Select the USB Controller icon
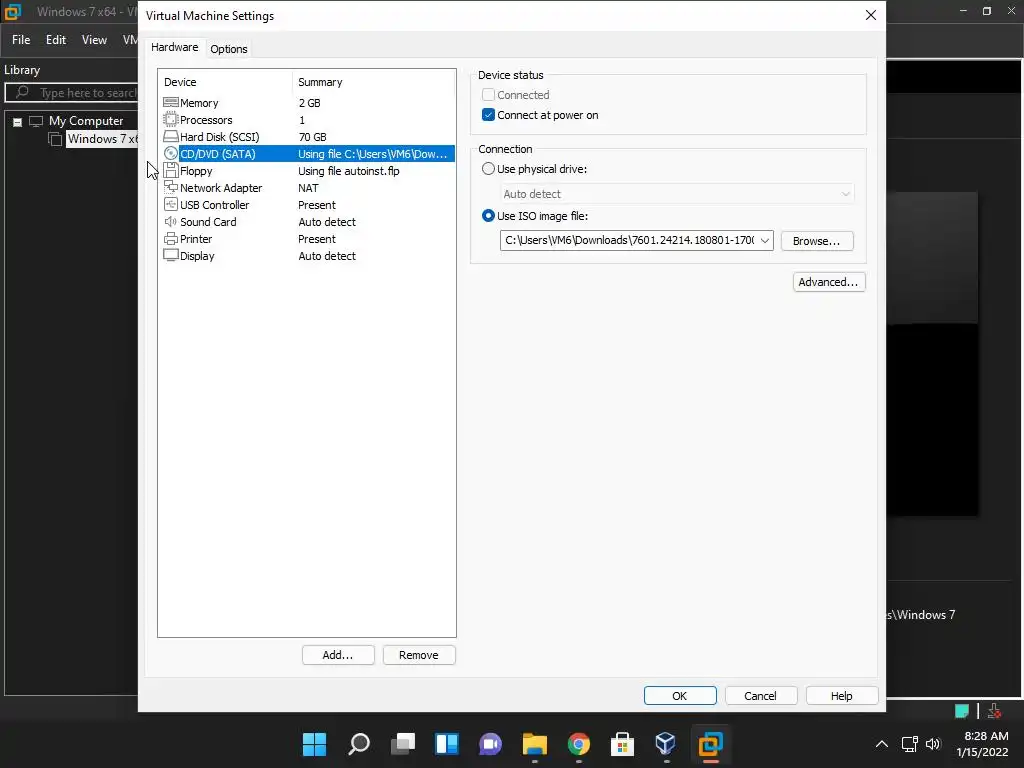 [170, 204]
